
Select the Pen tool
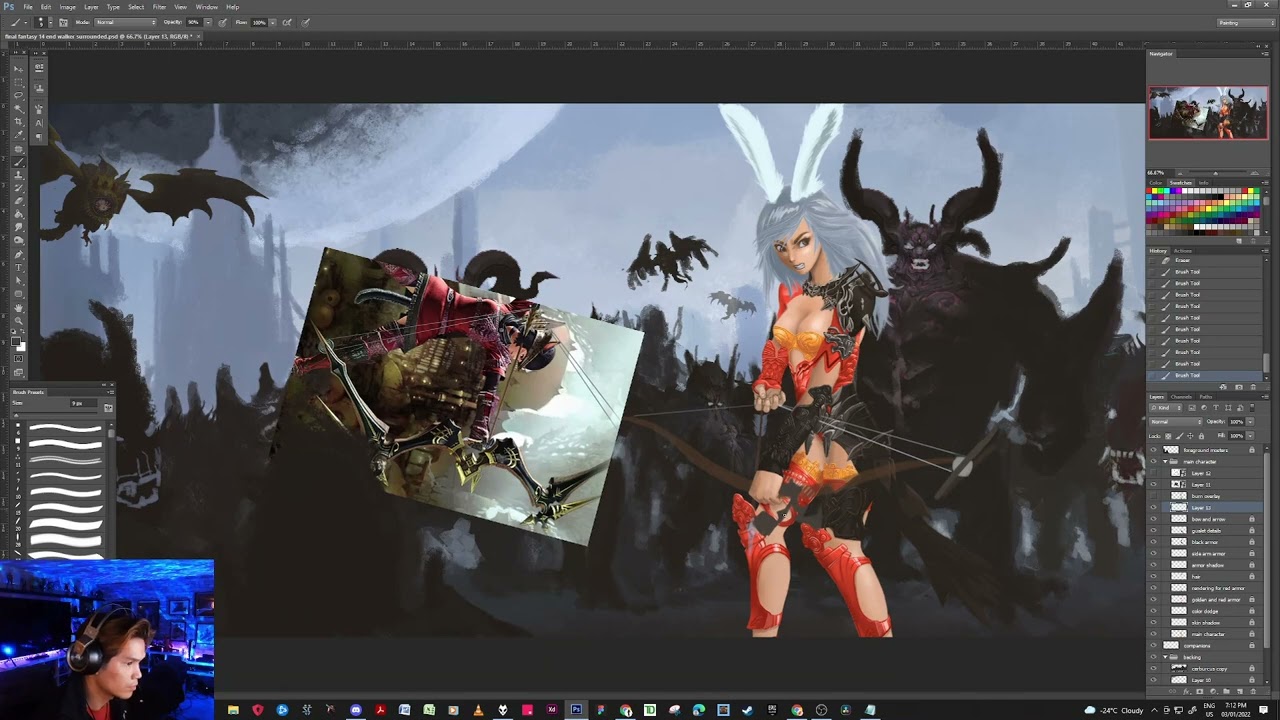18,254
